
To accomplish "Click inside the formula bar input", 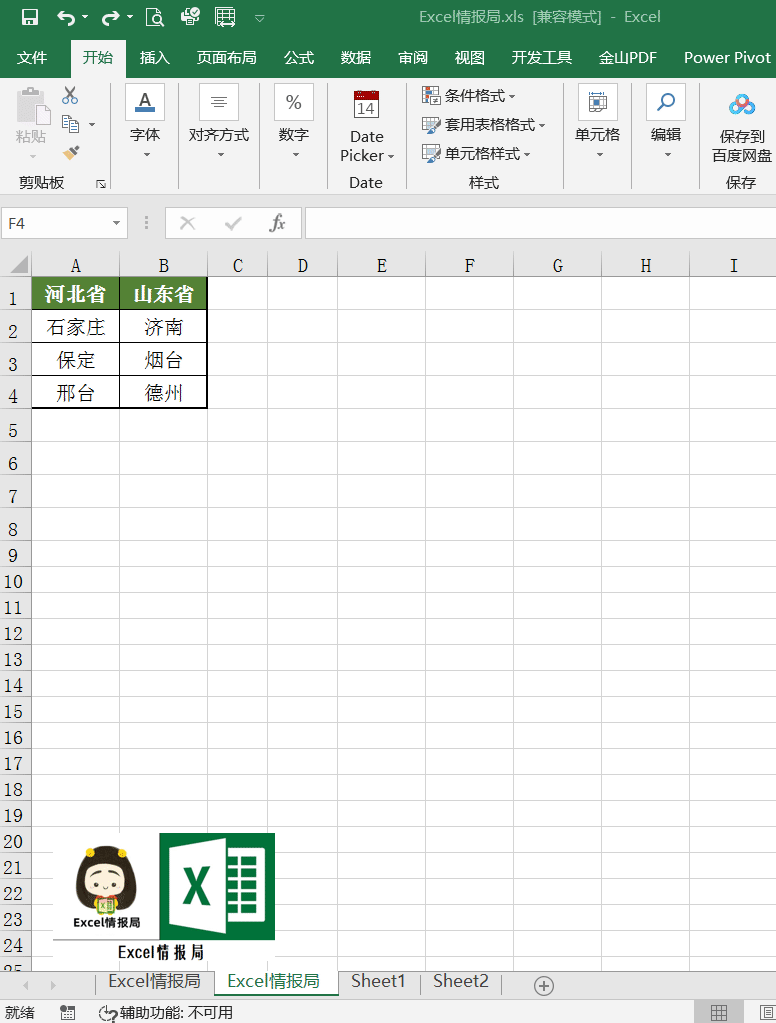I will click(x=540, y=224).
